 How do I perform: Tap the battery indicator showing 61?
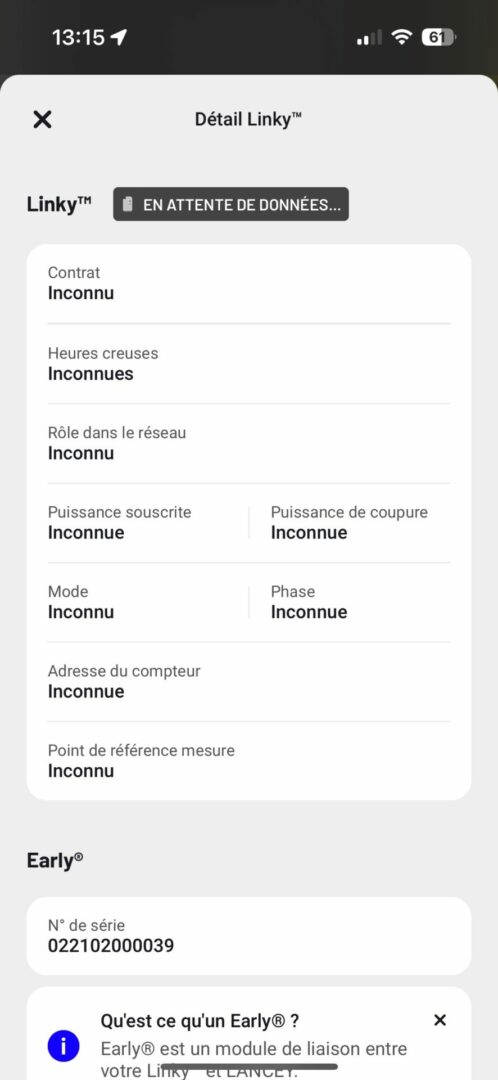[x=438, y=37]
